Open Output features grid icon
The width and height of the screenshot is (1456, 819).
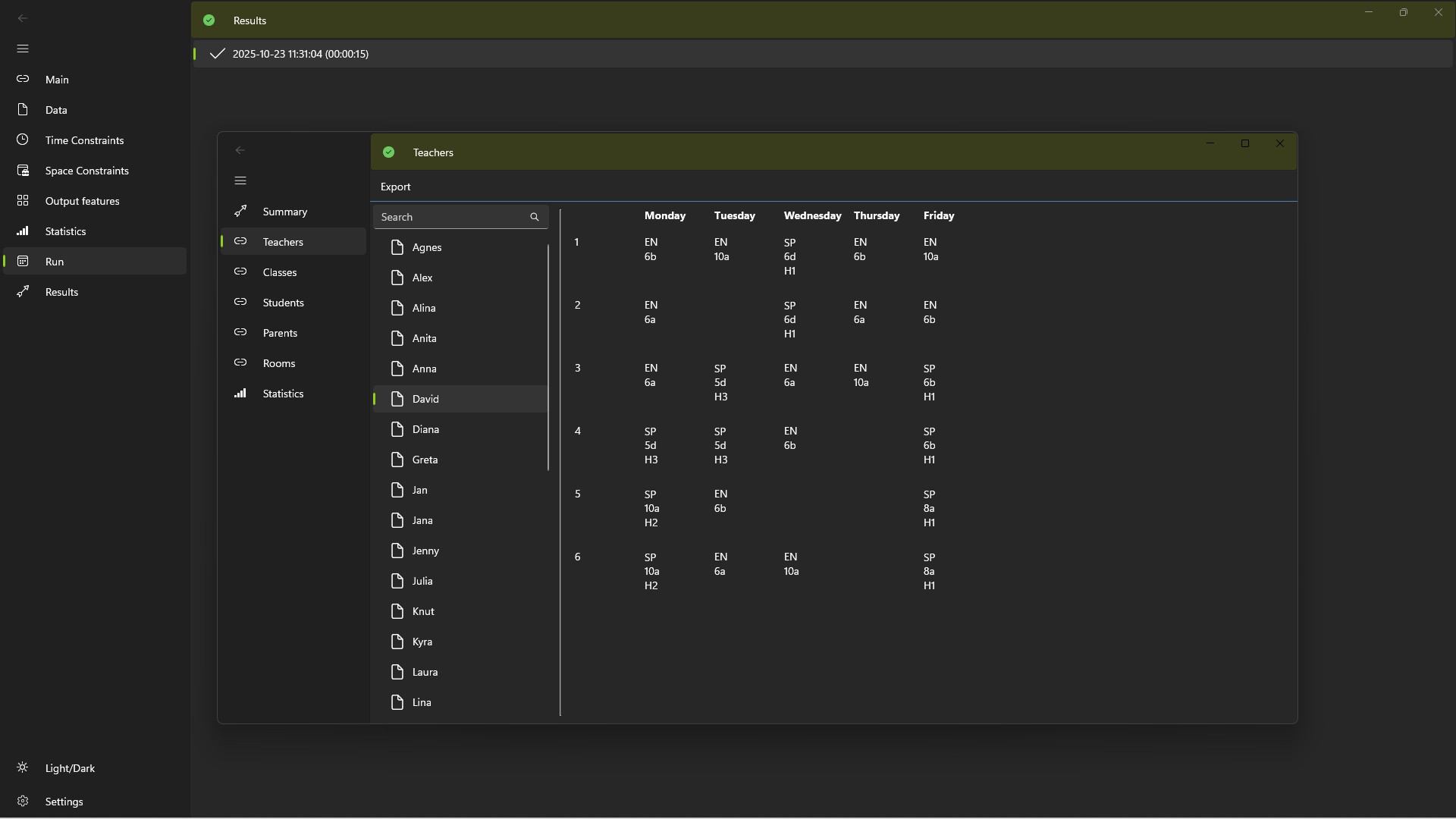(x=23, y=201)
